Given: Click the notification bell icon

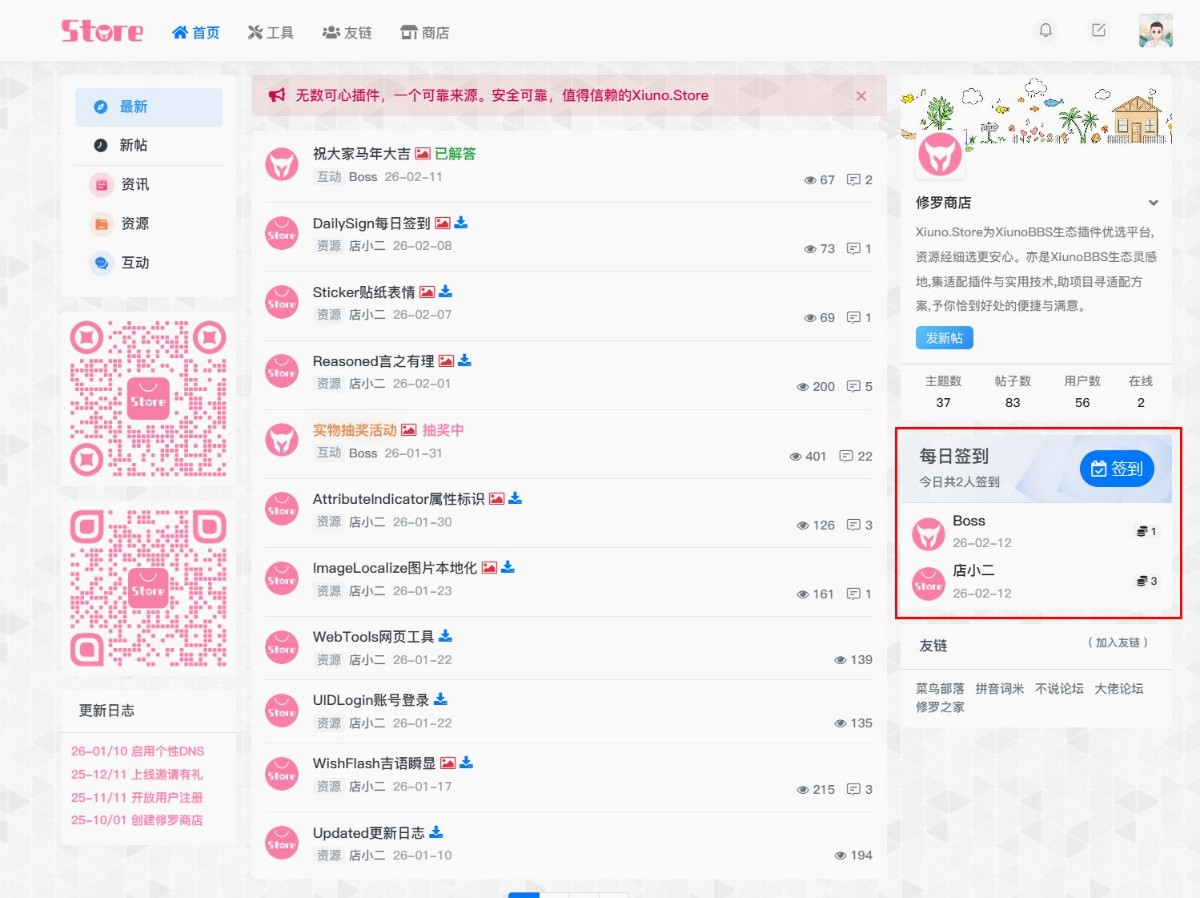Looking at the screenshot, I should point(1046,30).
